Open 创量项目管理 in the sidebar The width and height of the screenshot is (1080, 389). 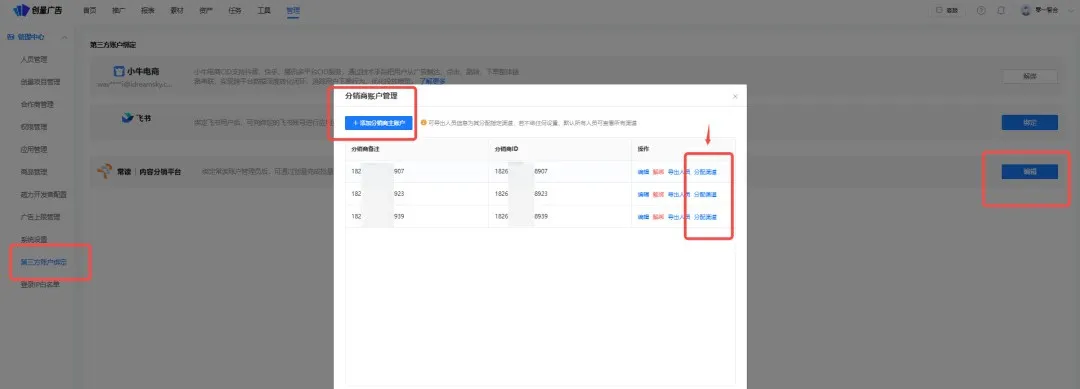40,82
